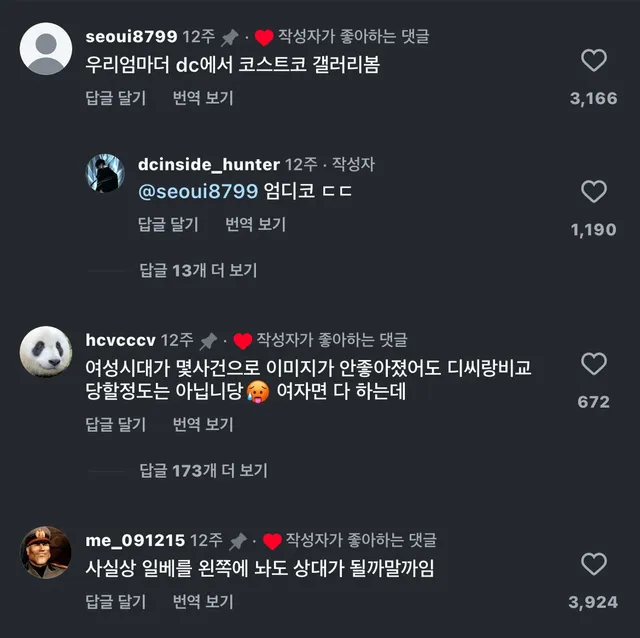The image size is (640, 638).
Task: Expand 13 more replies (답글 13개 더 보기)
Action: [197, 270]
